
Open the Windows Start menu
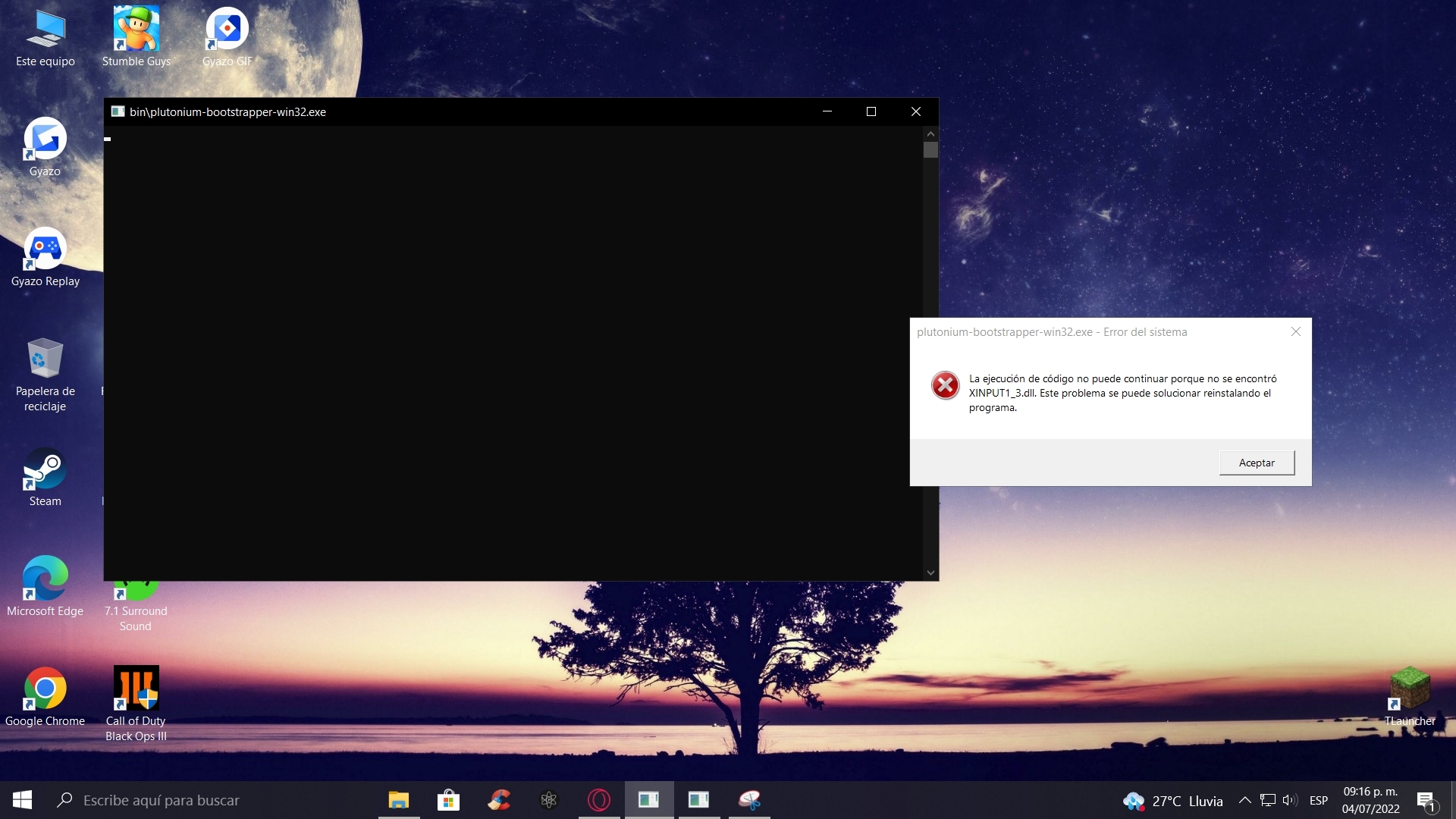click(22, 800)
